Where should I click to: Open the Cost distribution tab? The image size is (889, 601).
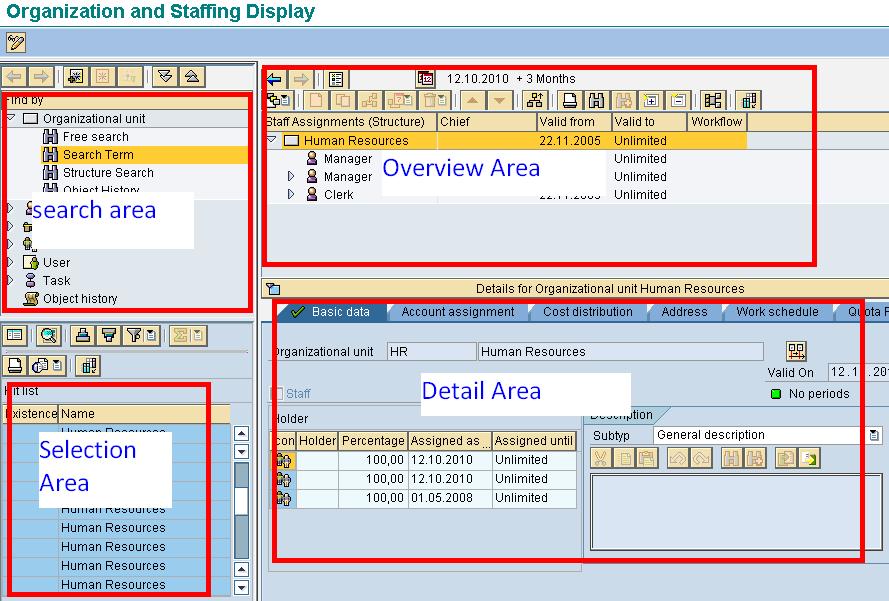[587, 311]
